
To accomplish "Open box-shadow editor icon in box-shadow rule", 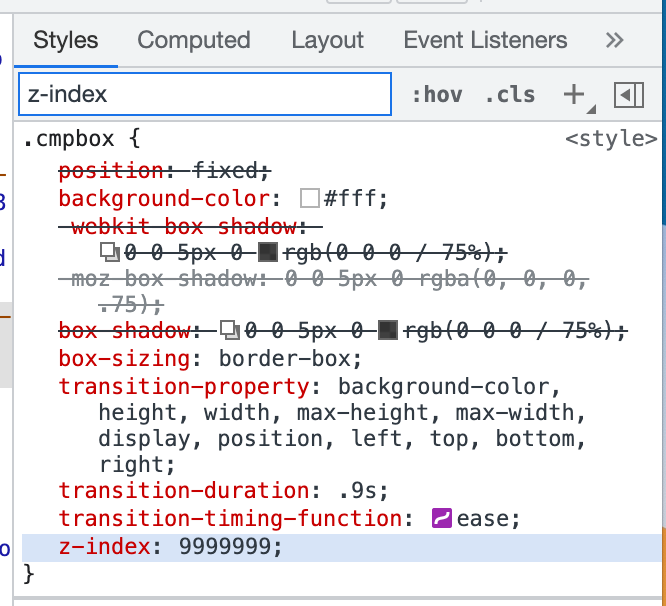I will [x=231, y=330].
